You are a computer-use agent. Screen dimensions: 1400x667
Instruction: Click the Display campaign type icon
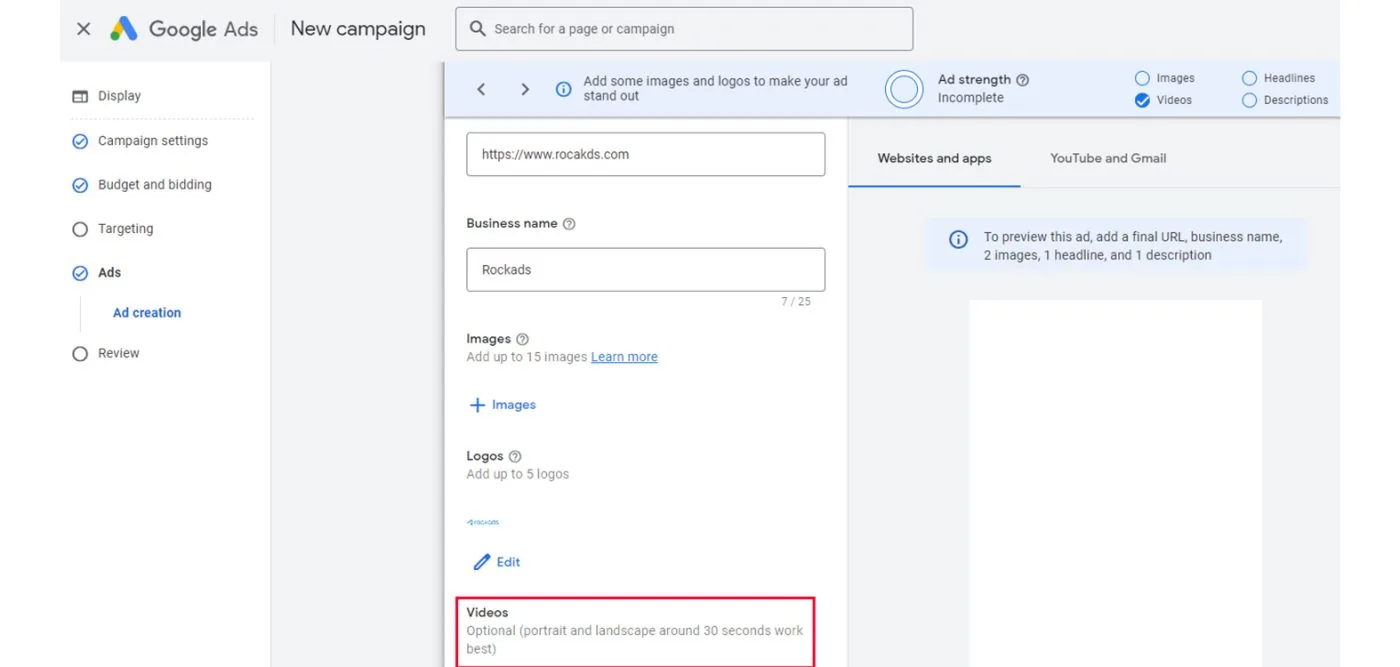[80, 96]
